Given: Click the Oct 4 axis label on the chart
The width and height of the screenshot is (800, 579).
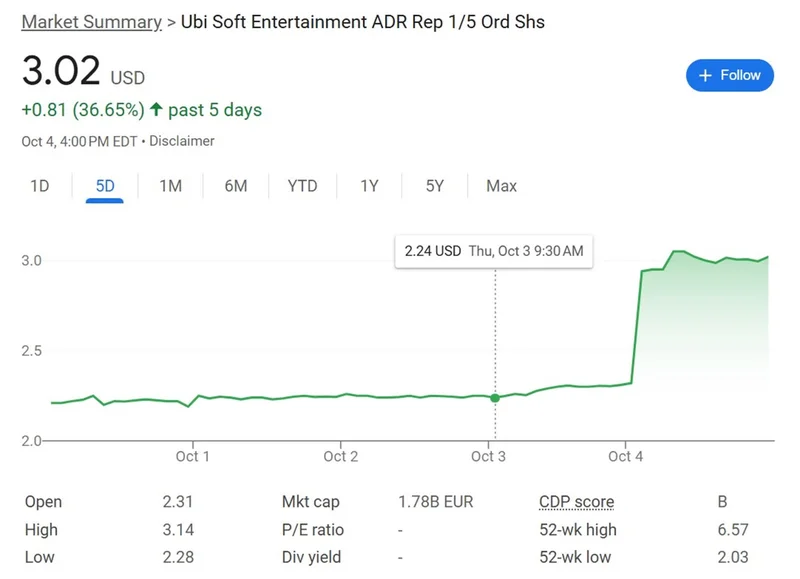Looking at the screenshot, I should click(625, 456).
